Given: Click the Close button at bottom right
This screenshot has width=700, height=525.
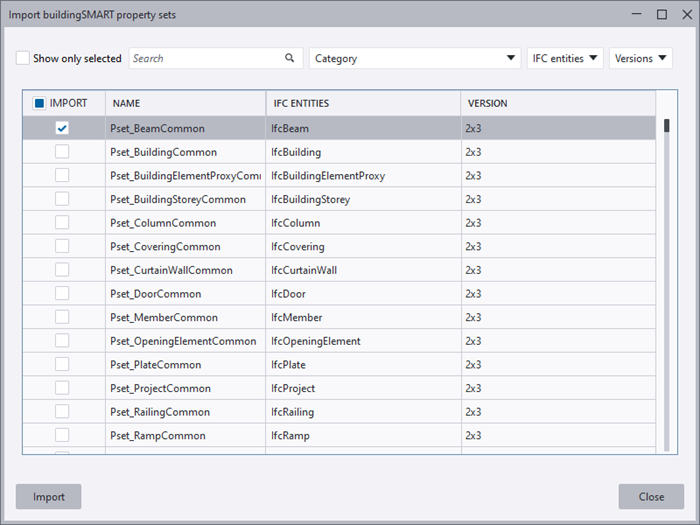Looking at the screenshot, I should pos(651,497).
